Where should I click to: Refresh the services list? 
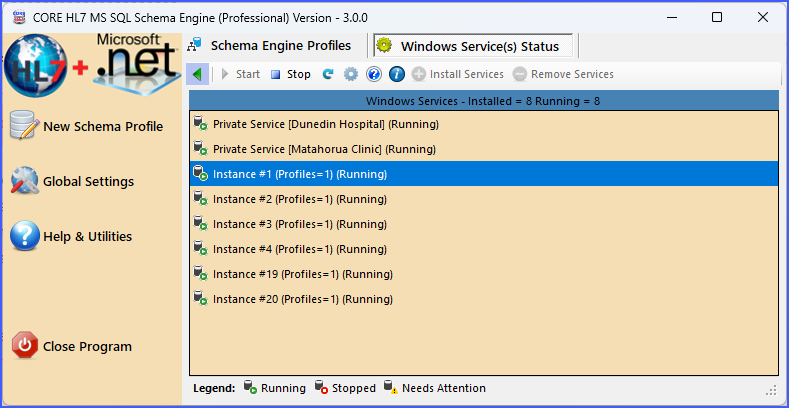pos(328,74)
